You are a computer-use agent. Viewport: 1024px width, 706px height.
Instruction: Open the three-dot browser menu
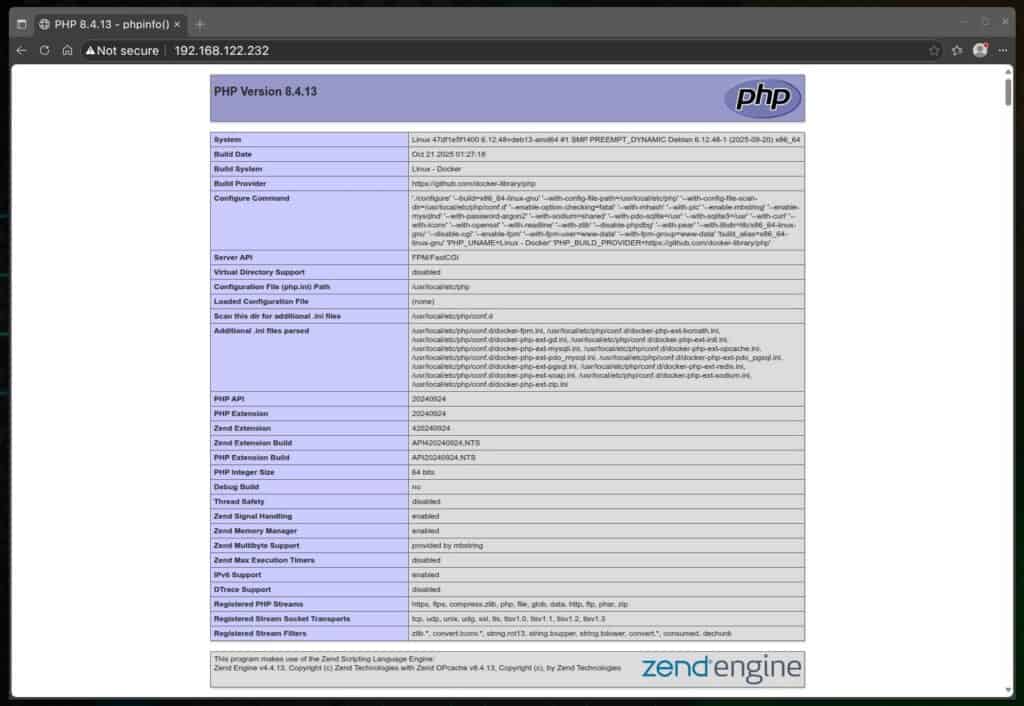(x=1003, y=50)
